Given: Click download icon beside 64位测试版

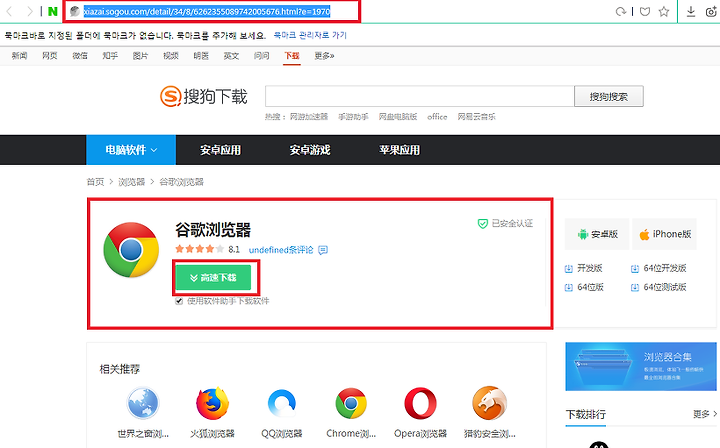Looking at the screenshot, I should 635,287.
